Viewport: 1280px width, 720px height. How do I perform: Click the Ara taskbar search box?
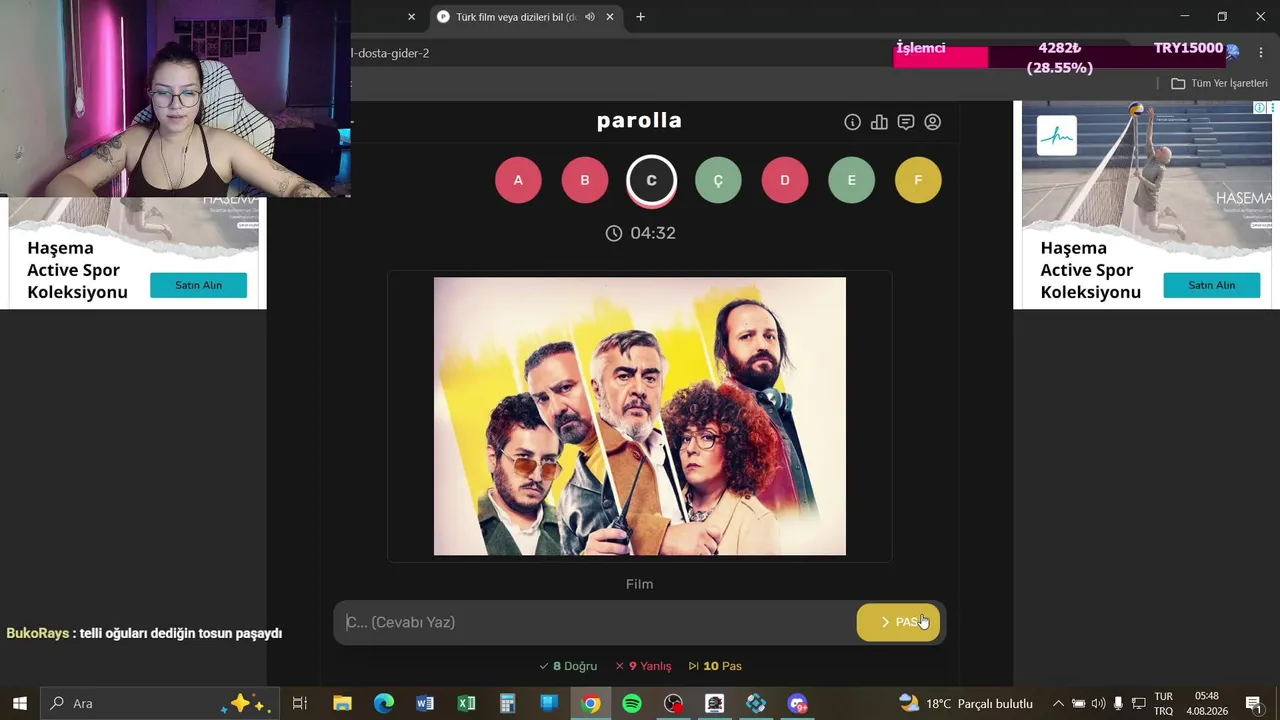click(x=160, y=703)
